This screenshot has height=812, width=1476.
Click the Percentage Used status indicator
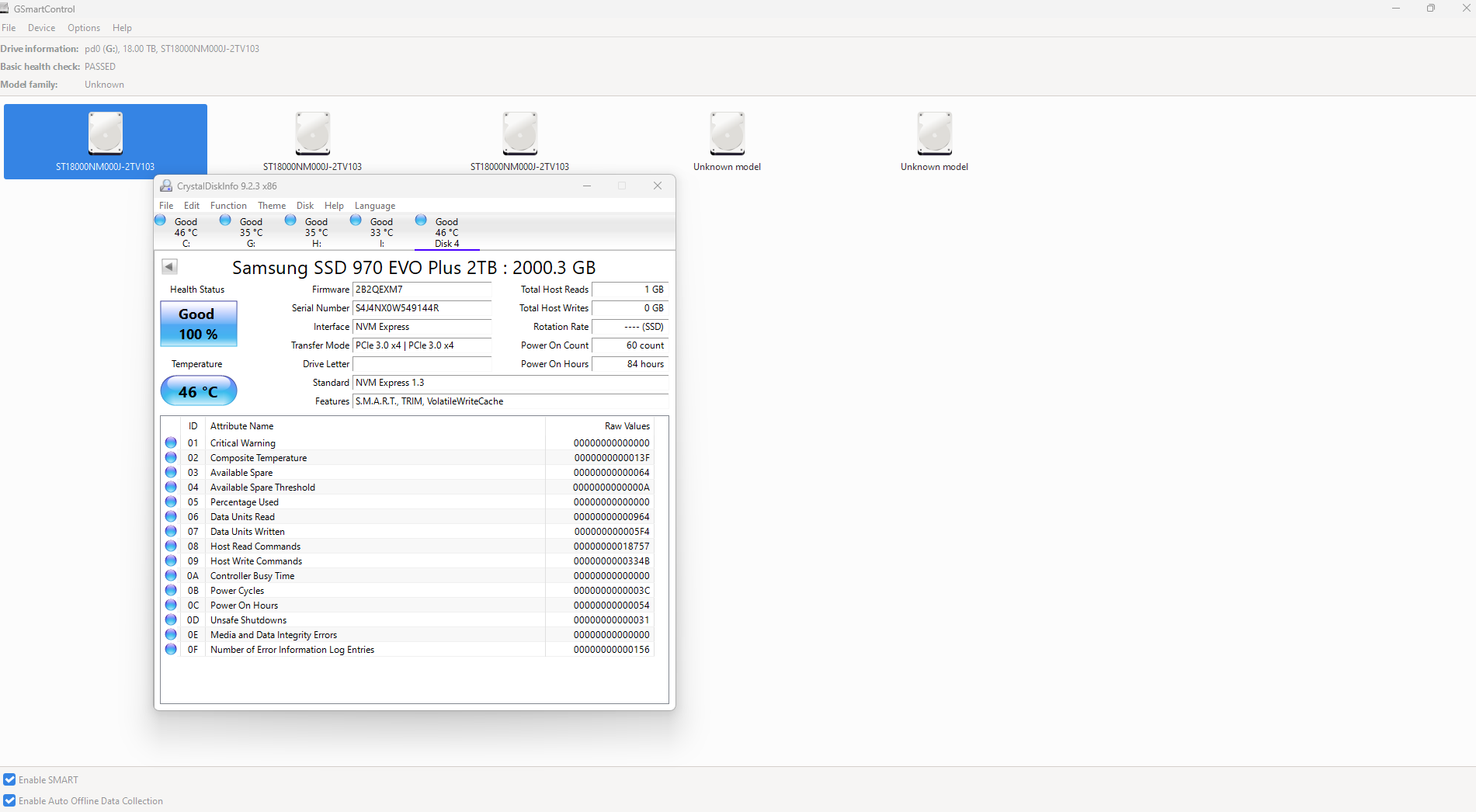click(171, 501)
